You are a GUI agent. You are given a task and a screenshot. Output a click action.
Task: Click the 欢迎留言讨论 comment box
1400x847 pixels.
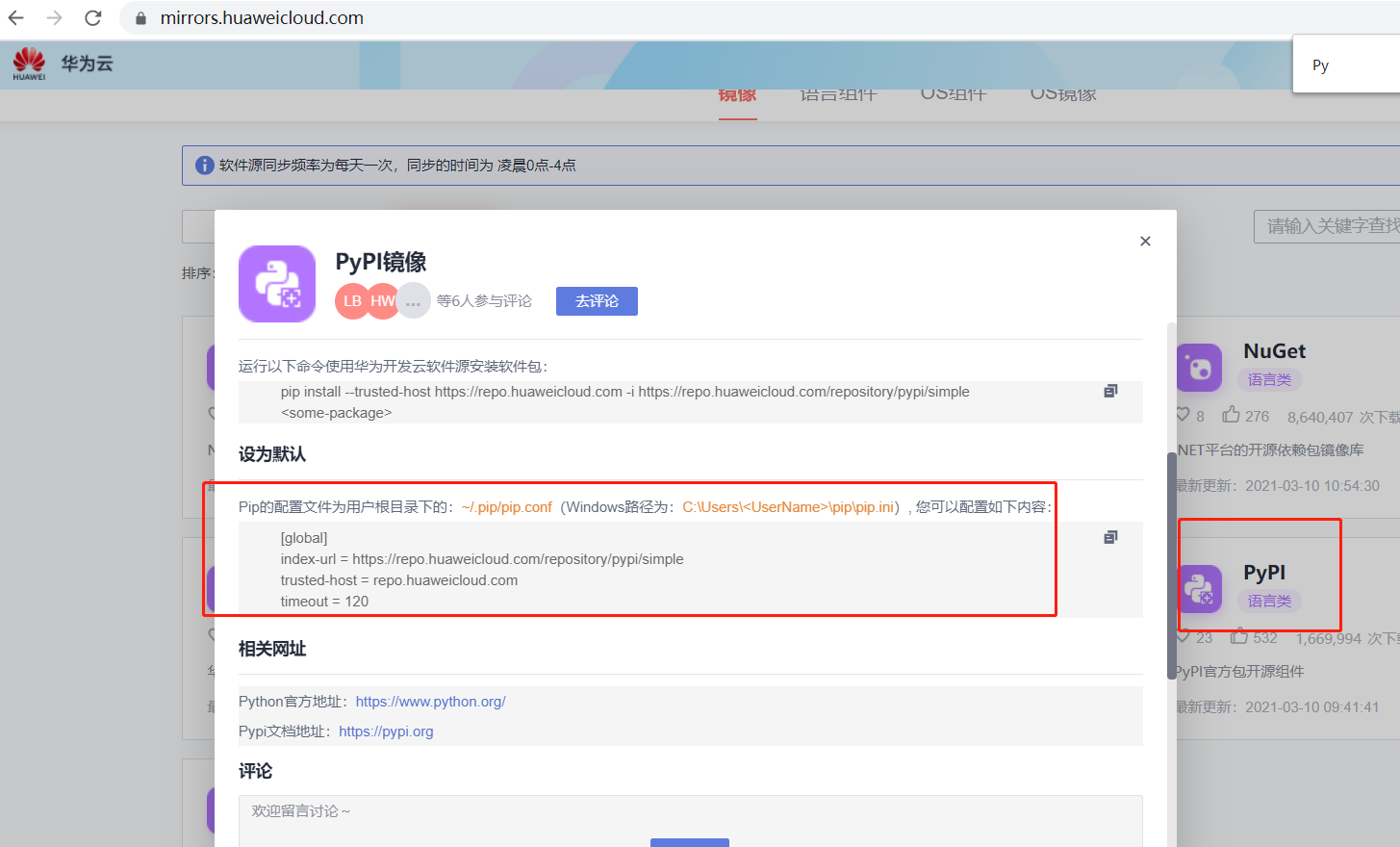point(691,821)
